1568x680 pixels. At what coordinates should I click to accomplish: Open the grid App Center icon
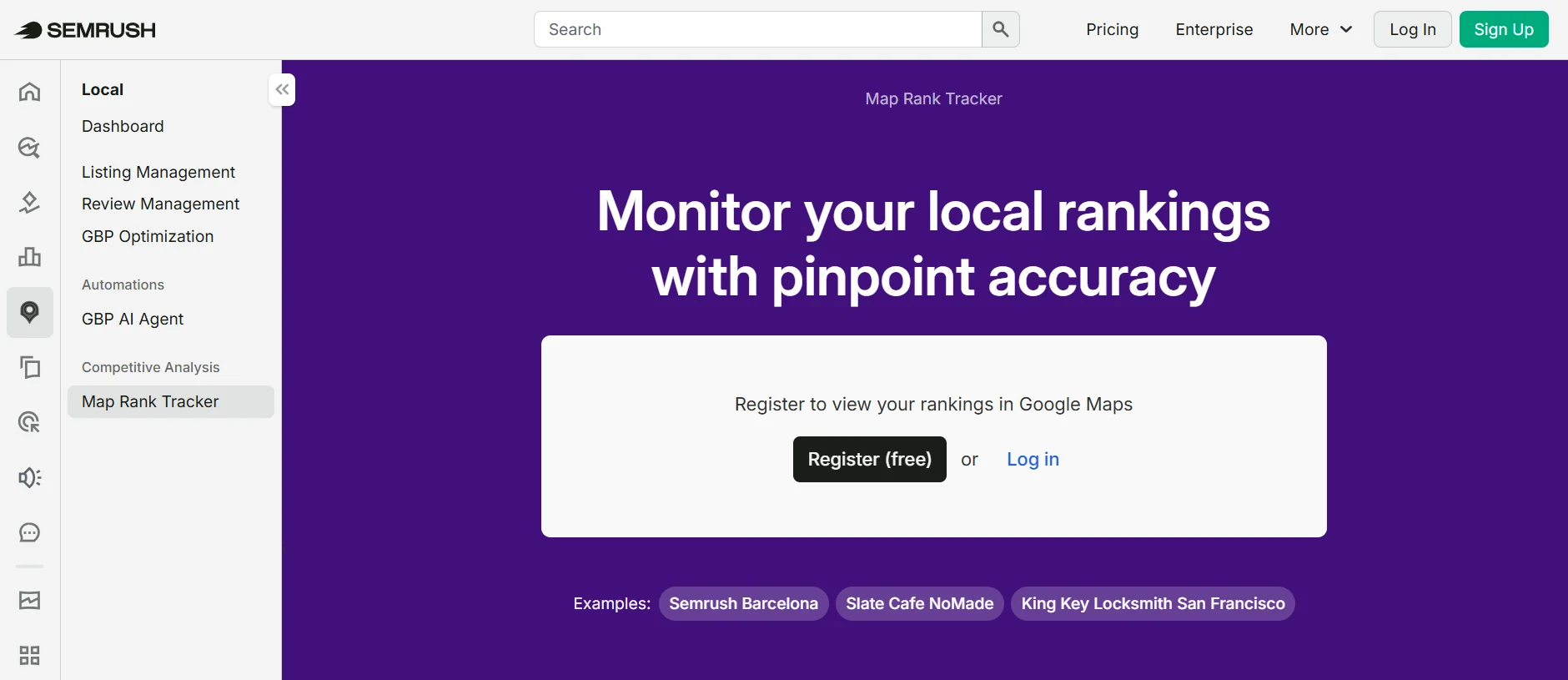coord(29,655)
